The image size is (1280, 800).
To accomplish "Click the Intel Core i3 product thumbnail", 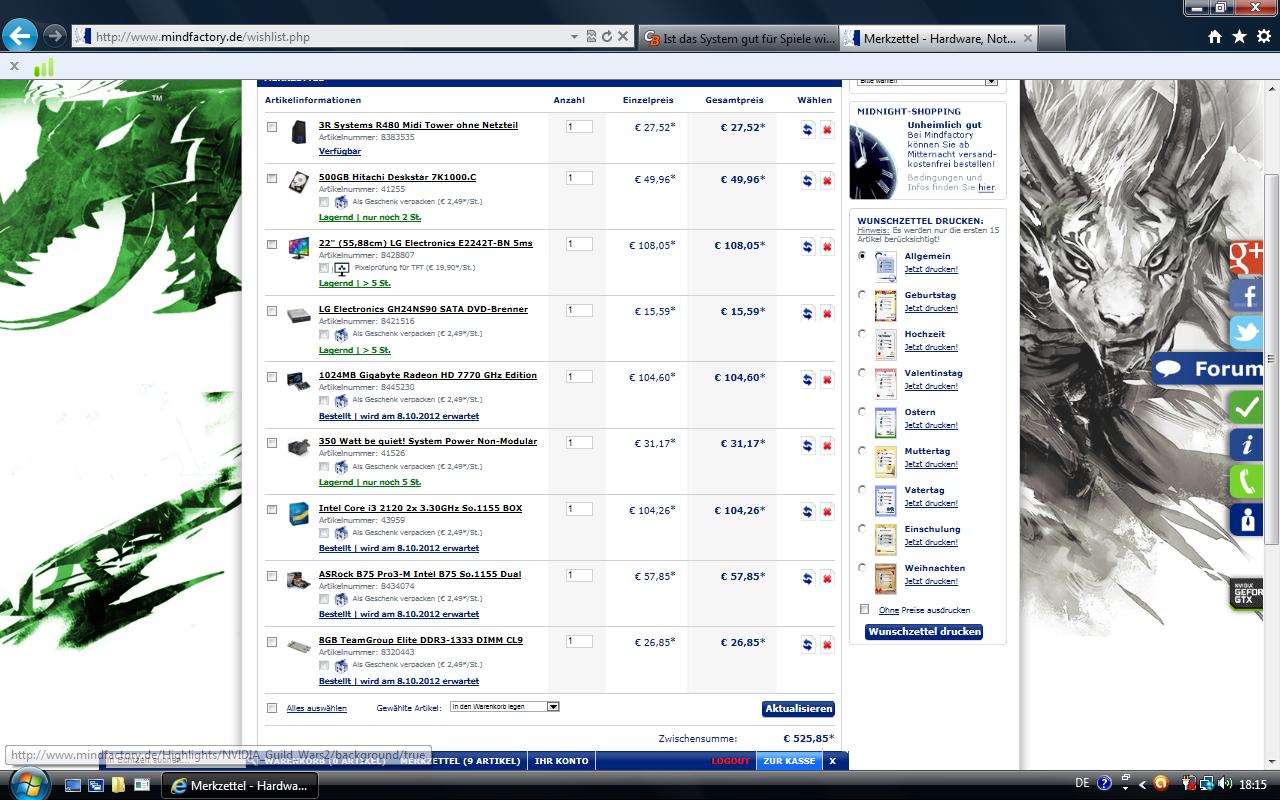I will pyautogui.click(x=298, y=514).
